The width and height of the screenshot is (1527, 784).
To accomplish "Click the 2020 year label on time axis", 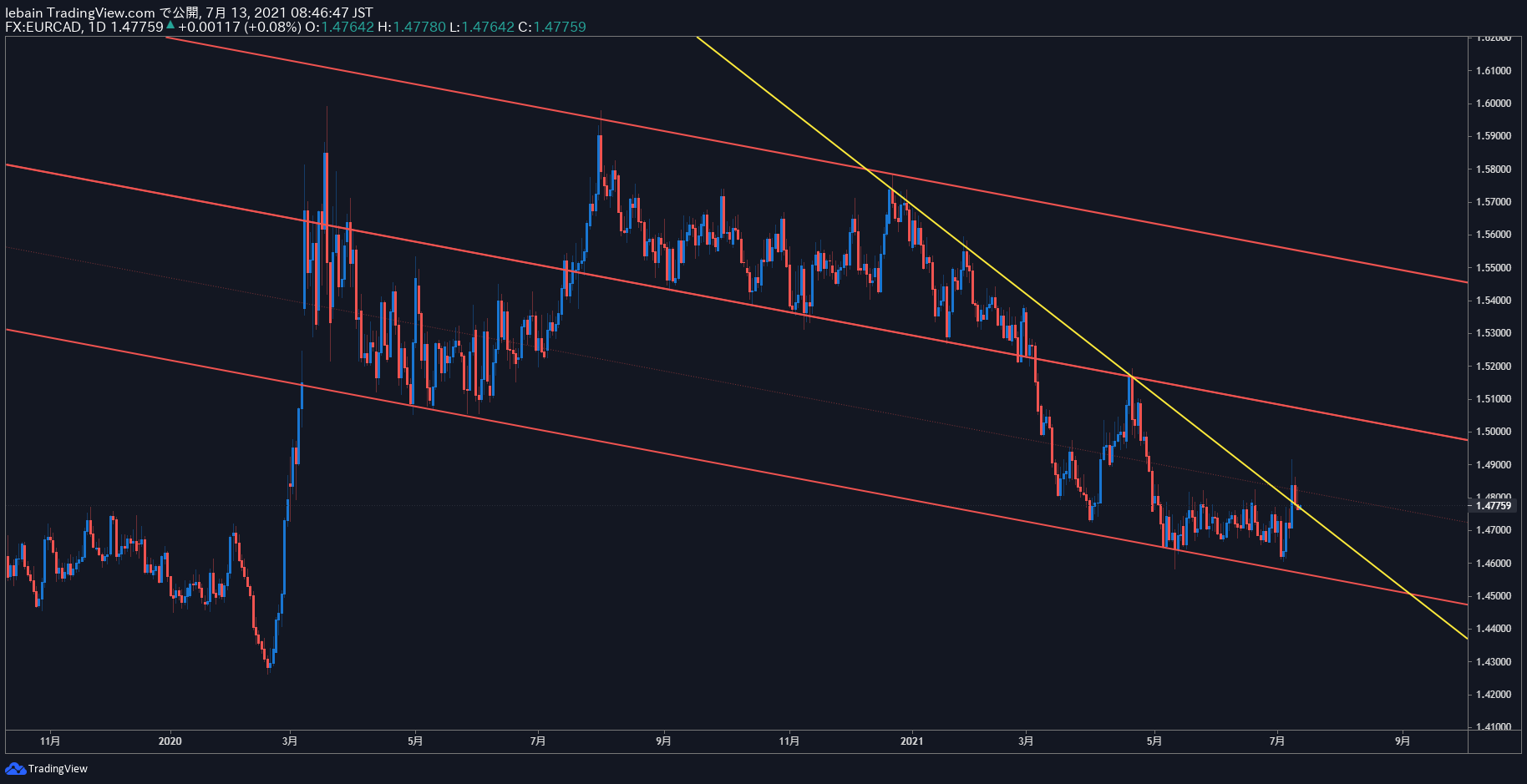I will click(x=170, y=741).
